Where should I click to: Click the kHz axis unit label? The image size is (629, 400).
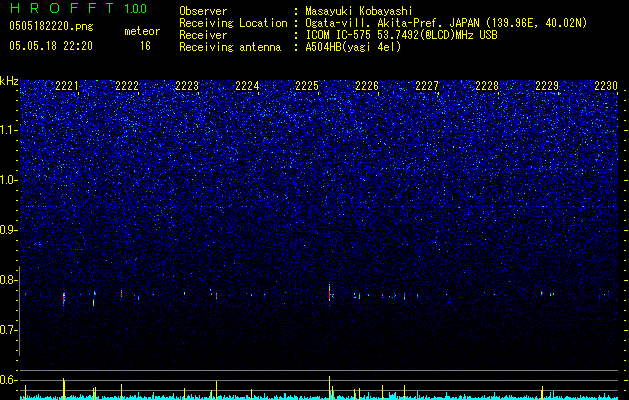[9, 81]
